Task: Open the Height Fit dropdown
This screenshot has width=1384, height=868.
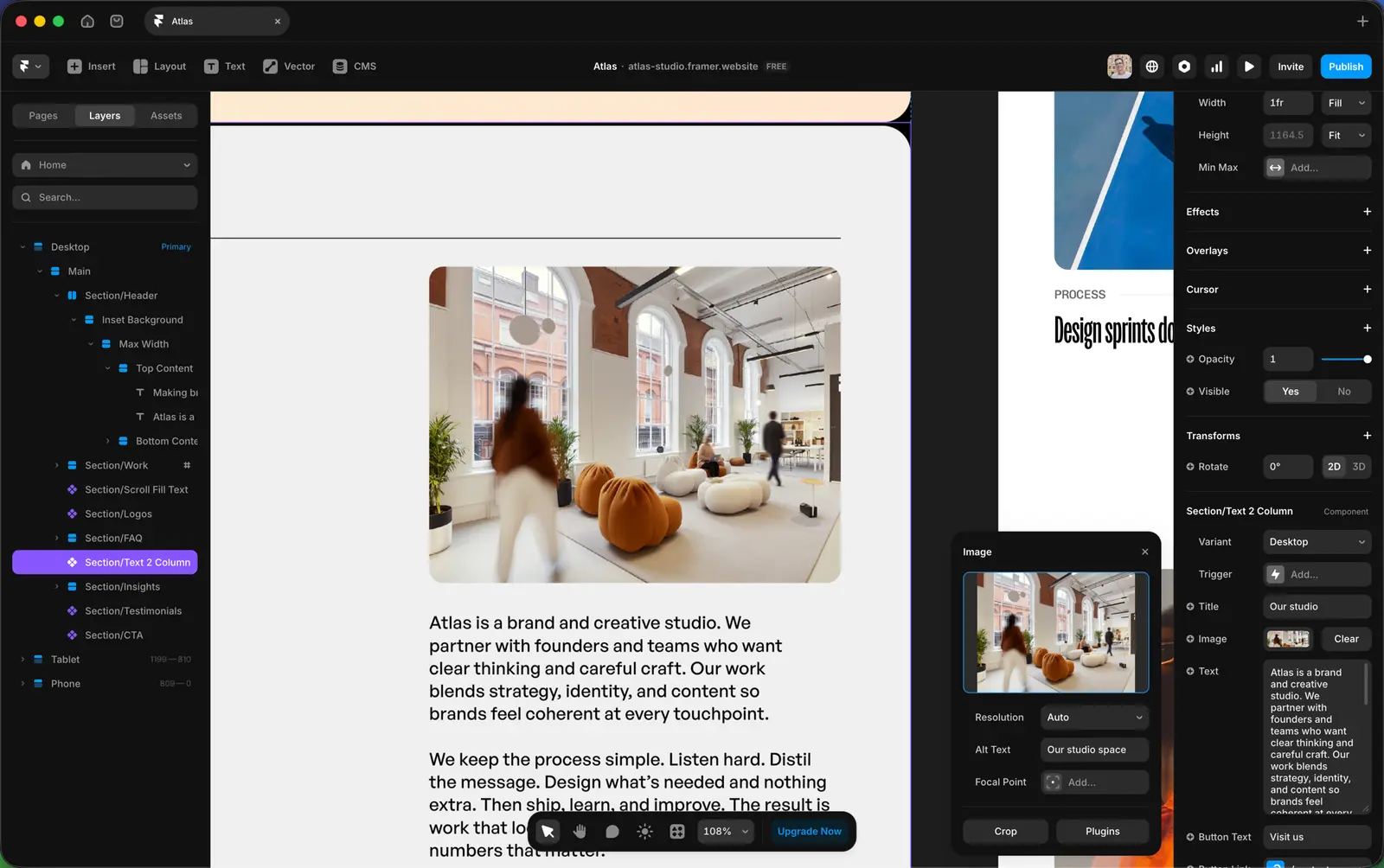Action: click(1346, 135)
